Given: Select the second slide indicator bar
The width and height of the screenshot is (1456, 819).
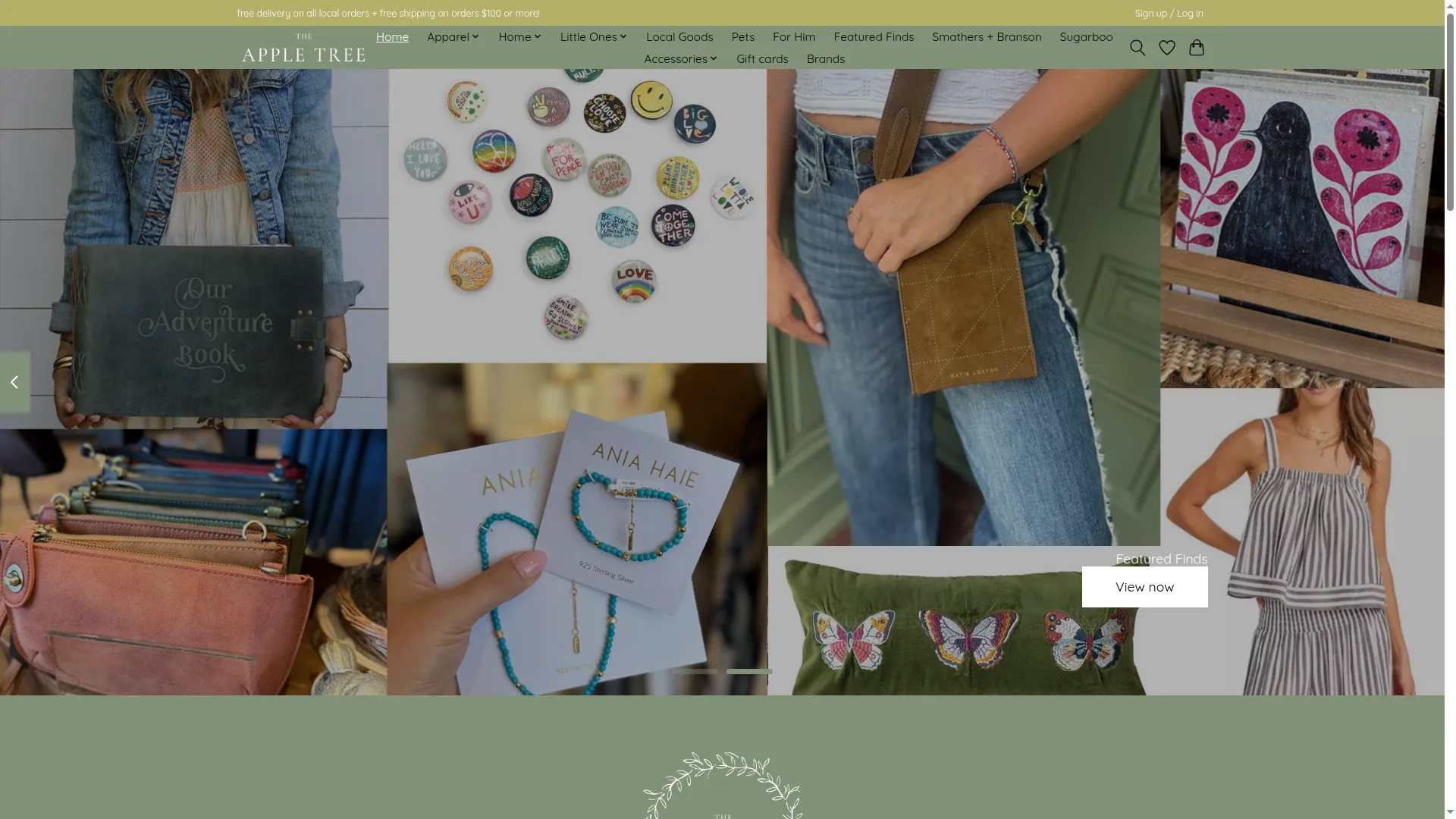Looking at the screenshot, I should 749,671.
